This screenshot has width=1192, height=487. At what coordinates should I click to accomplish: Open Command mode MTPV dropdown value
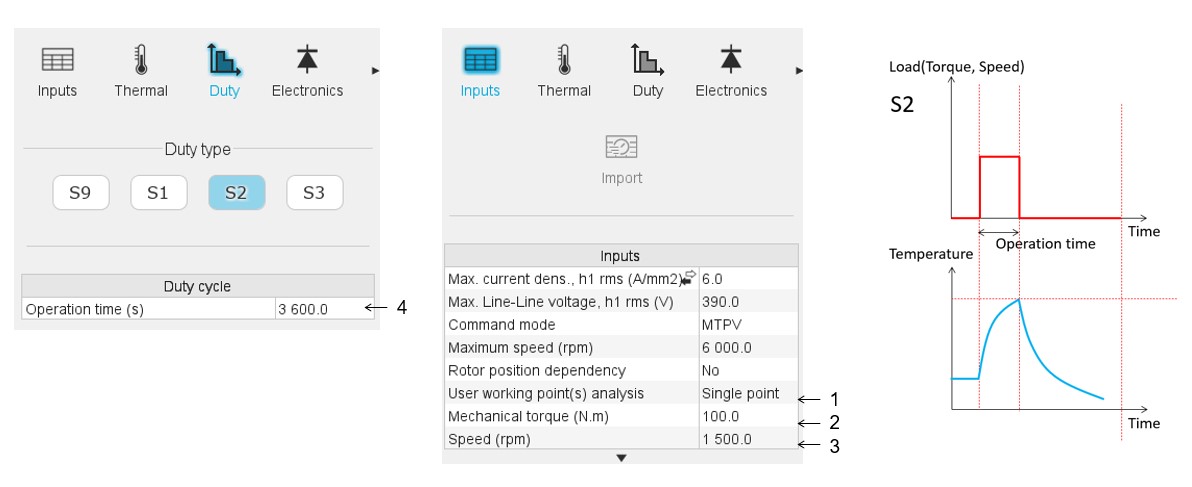click(747, 325)
